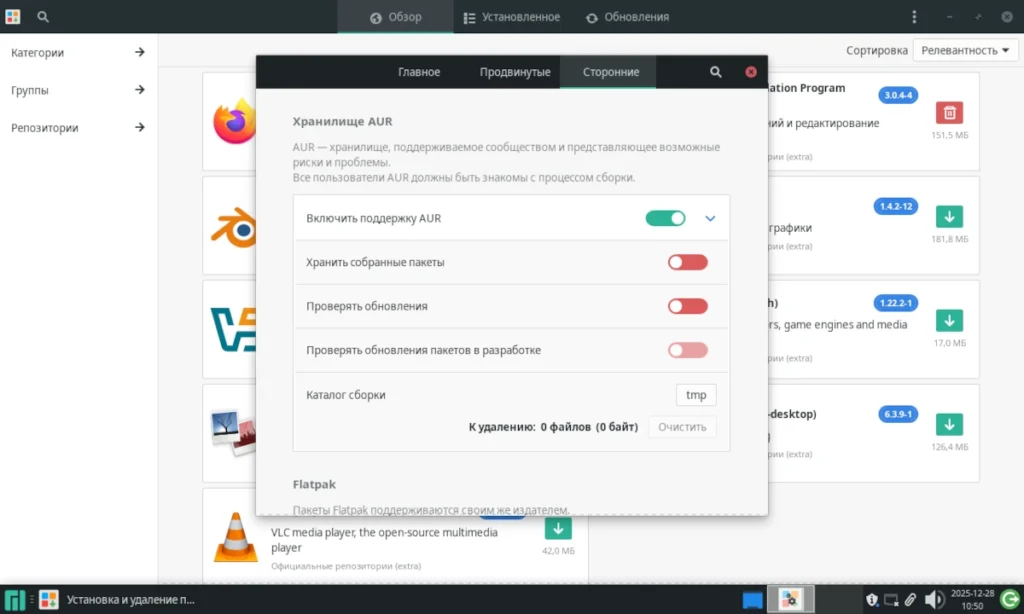The width and height of the screenshot is (1024, 614).
Task: Disable the 'Включить поддержку AUR' switch
Action: 665,218
